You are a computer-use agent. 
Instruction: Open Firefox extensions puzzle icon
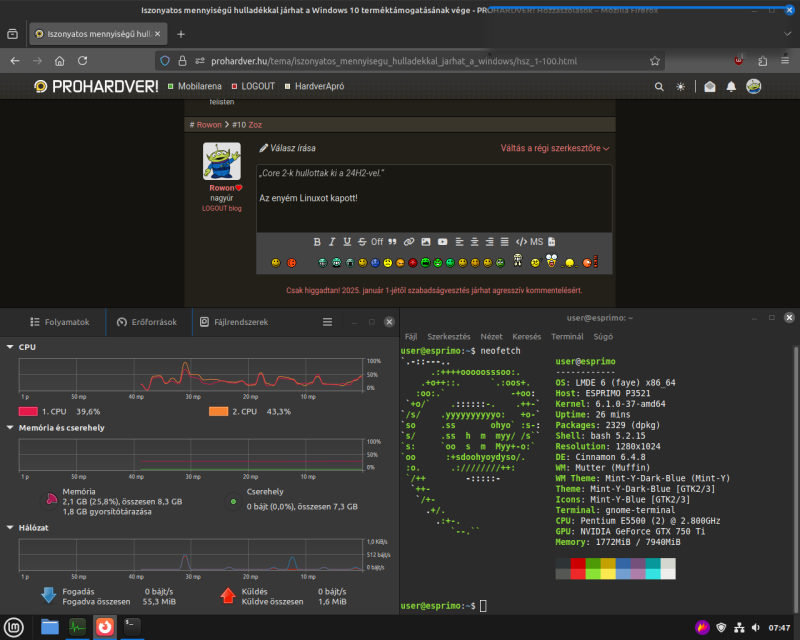tap(763, 61)
